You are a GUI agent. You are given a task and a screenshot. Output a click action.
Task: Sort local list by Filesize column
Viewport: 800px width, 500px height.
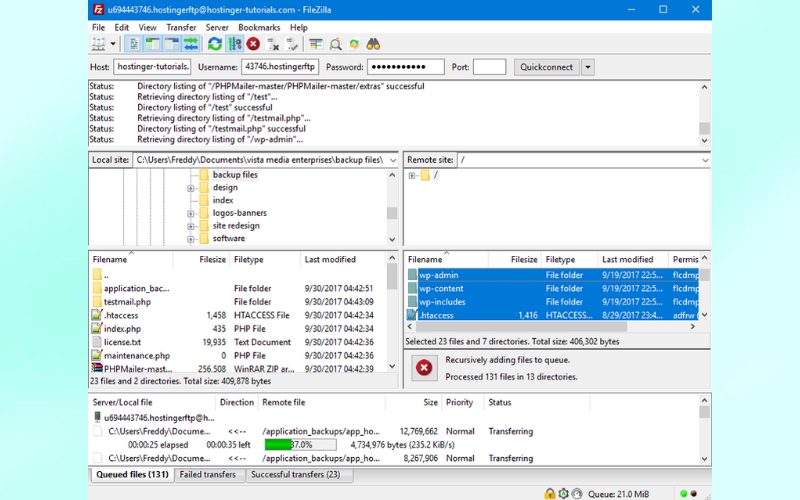212,259
